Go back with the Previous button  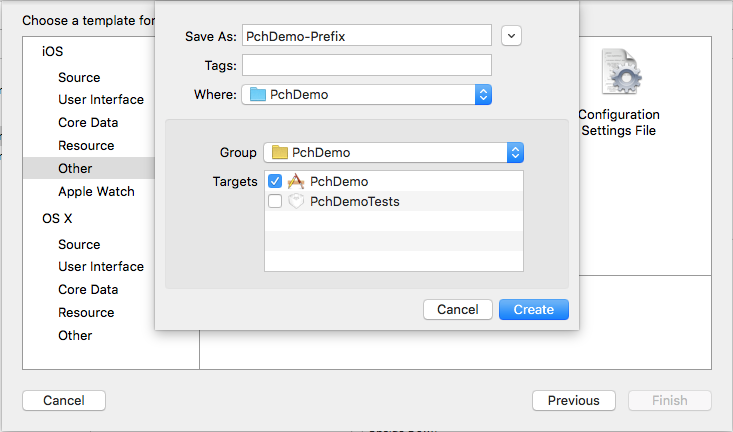[x=574, y=401]
